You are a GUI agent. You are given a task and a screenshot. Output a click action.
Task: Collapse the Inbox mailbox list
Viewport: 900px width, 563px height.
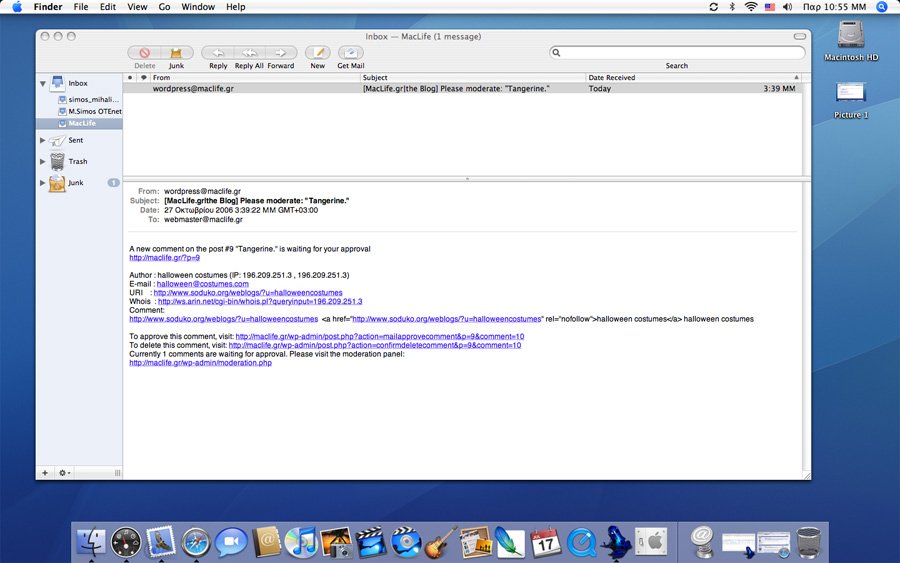[43, 83]
